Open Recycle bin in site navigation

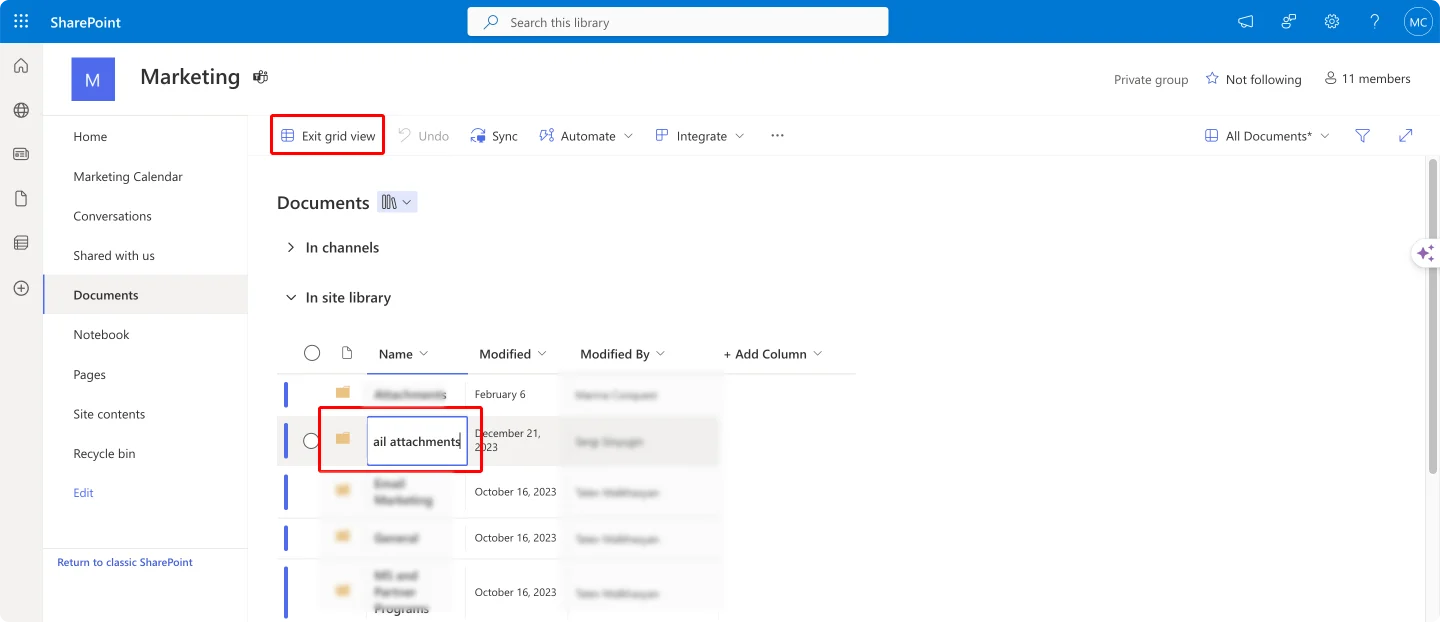pos(104,454)
